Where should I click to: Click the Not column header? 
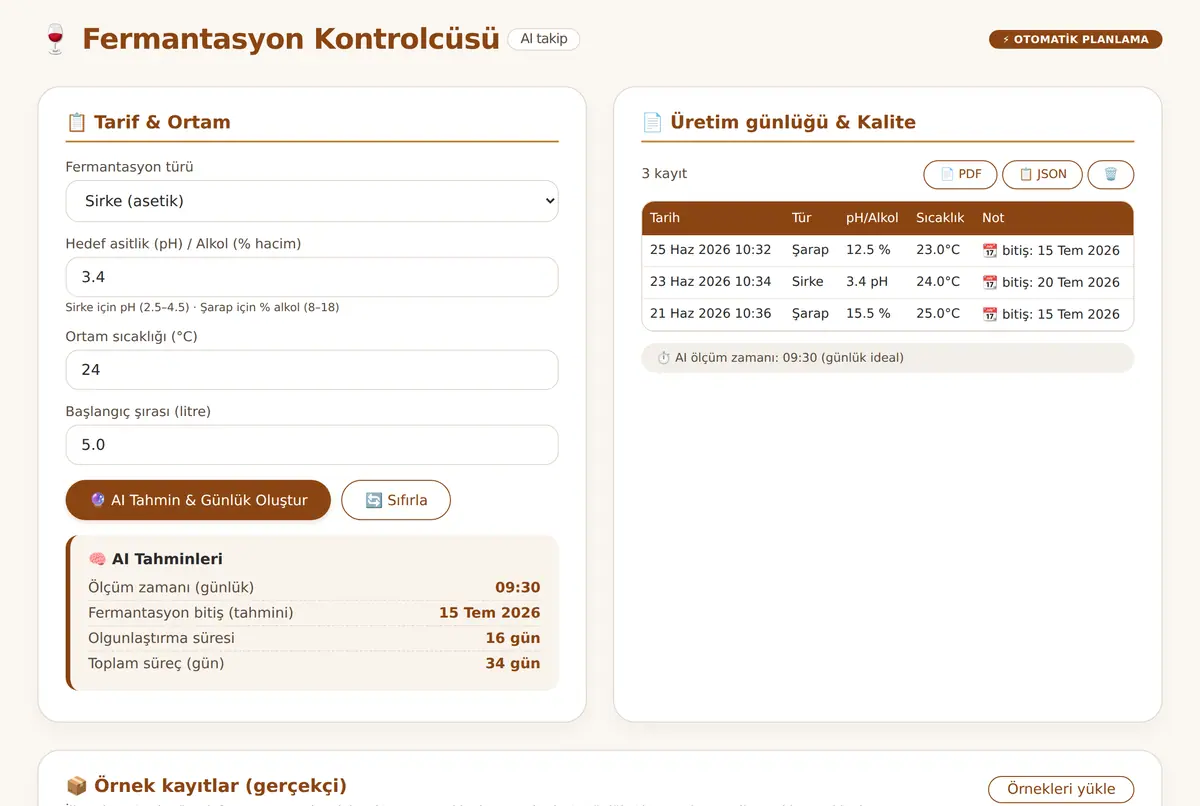tap(993, 218)
